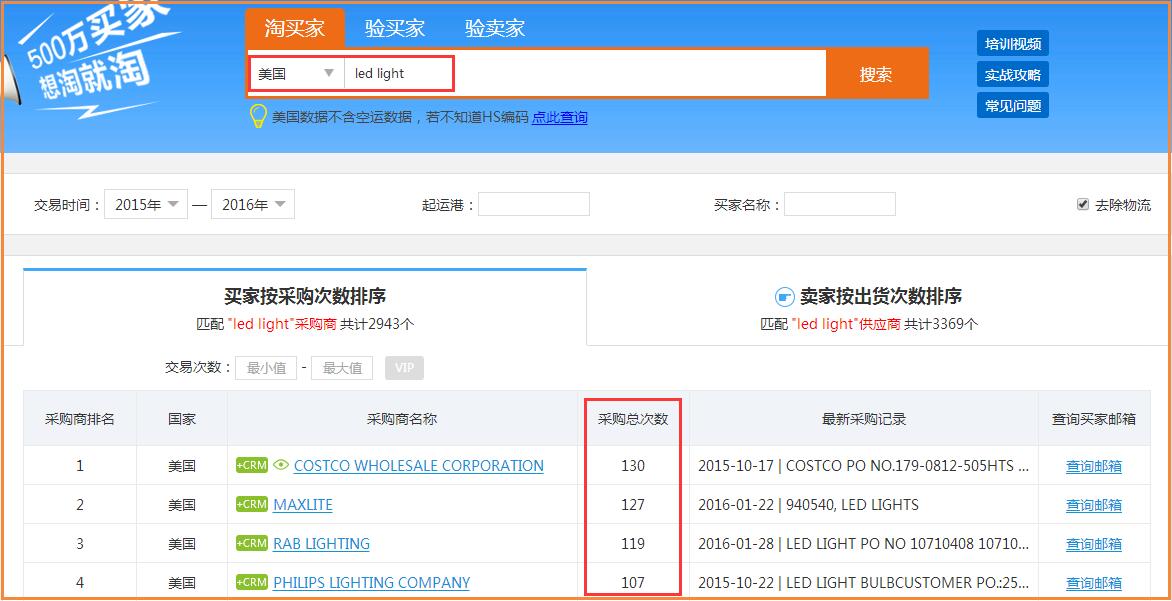Click the 采购商名称 column header
The height and width of the screenshot is (601, 1172).
pos(401,419)
